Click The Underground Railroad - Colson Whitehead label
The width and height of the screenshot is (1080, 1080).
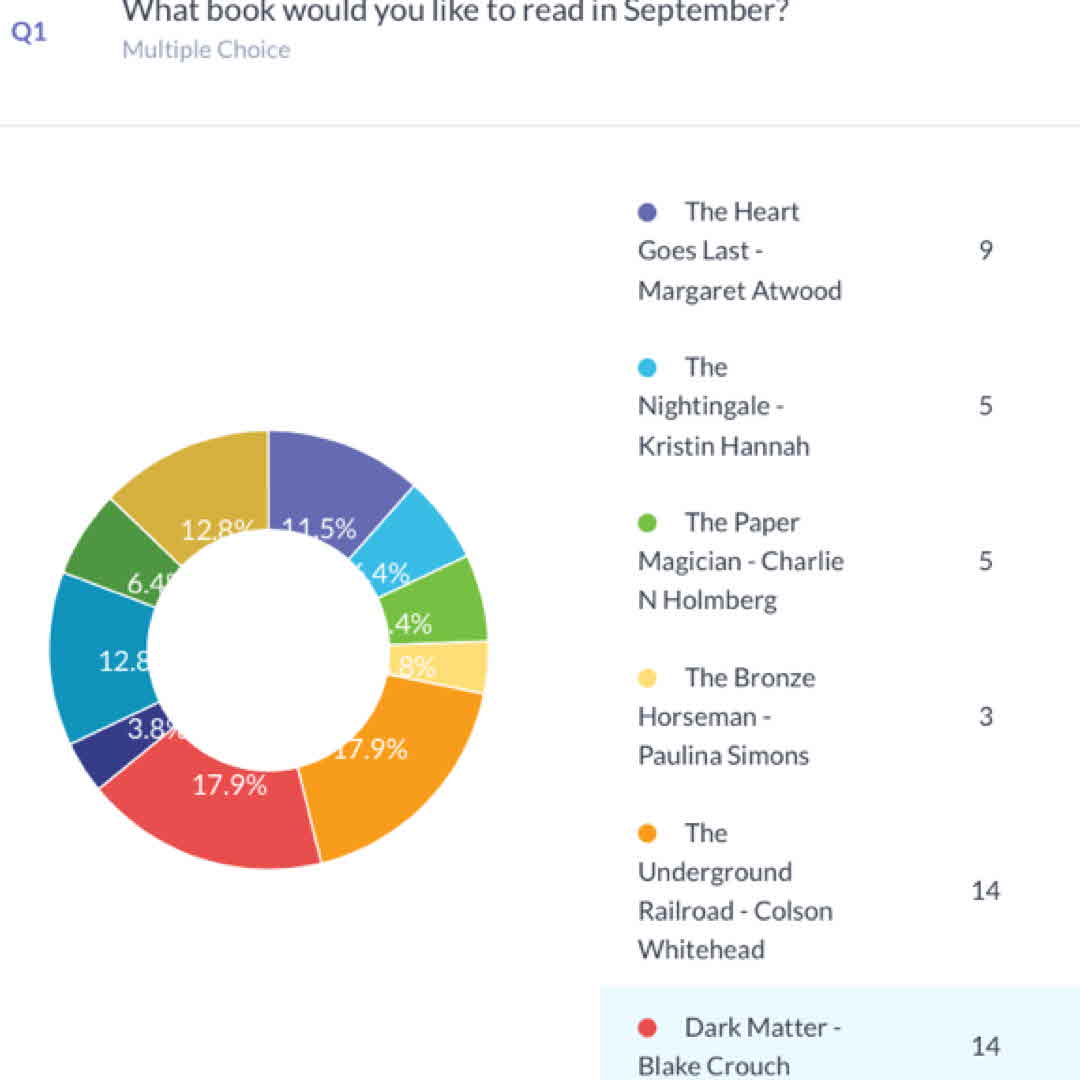[735, 891]
